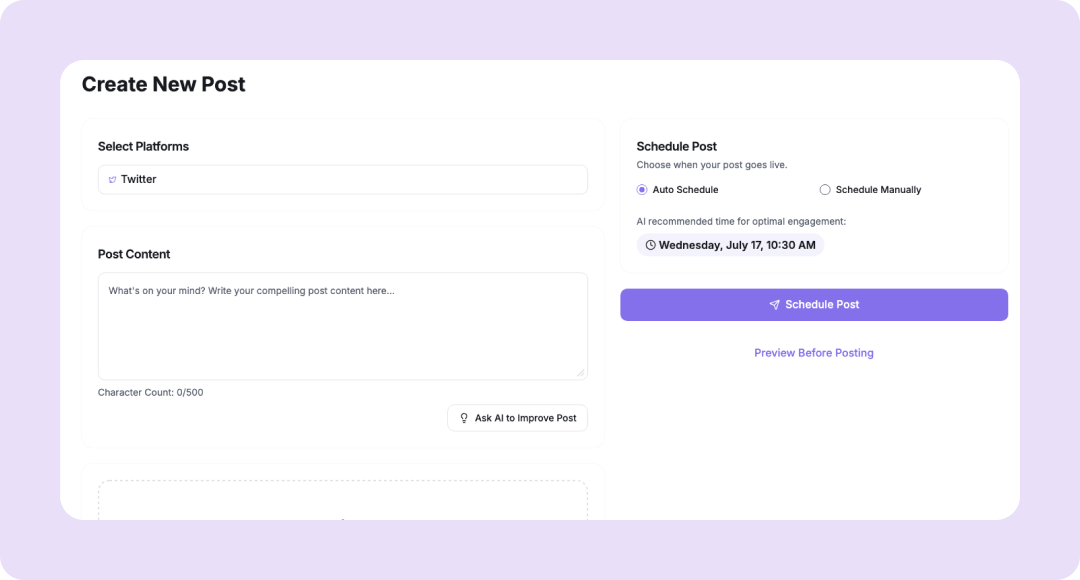Click the Character Count 0/500 text
Image resolution: width=1080 pixels, height=580 pixels.
point(151,393)
